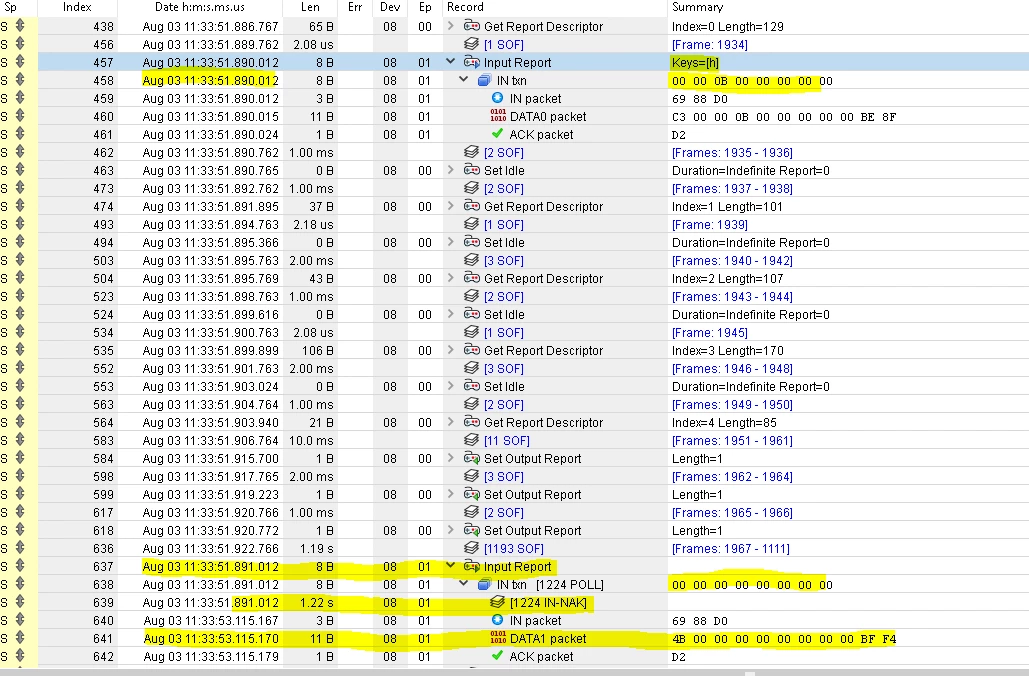This screenshot has width=1029, height=676.
Task: Select length cell '1.22 s' in row 639
Action: click(x=316, y=602)
